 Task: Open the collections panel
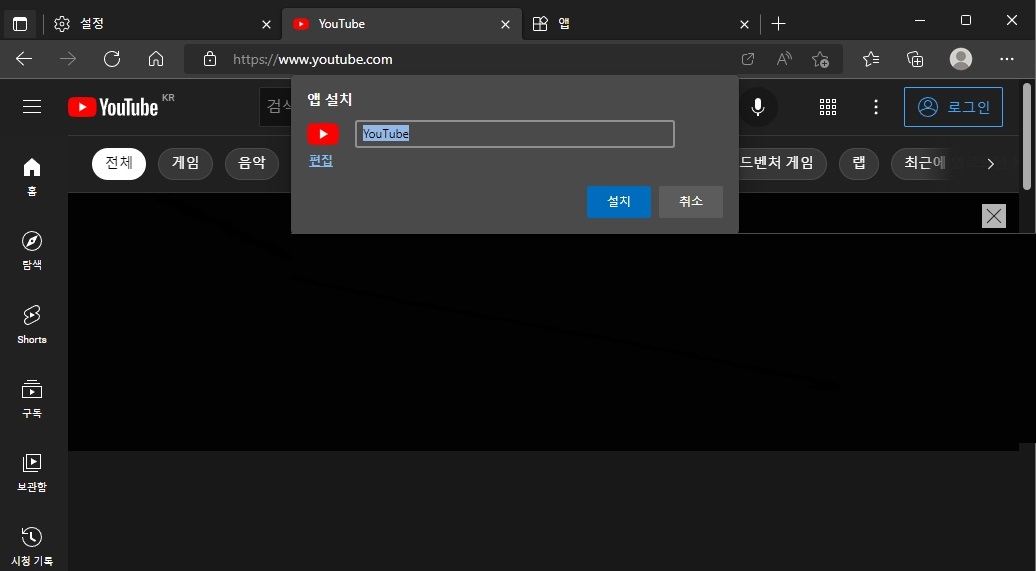click(915, 59)
